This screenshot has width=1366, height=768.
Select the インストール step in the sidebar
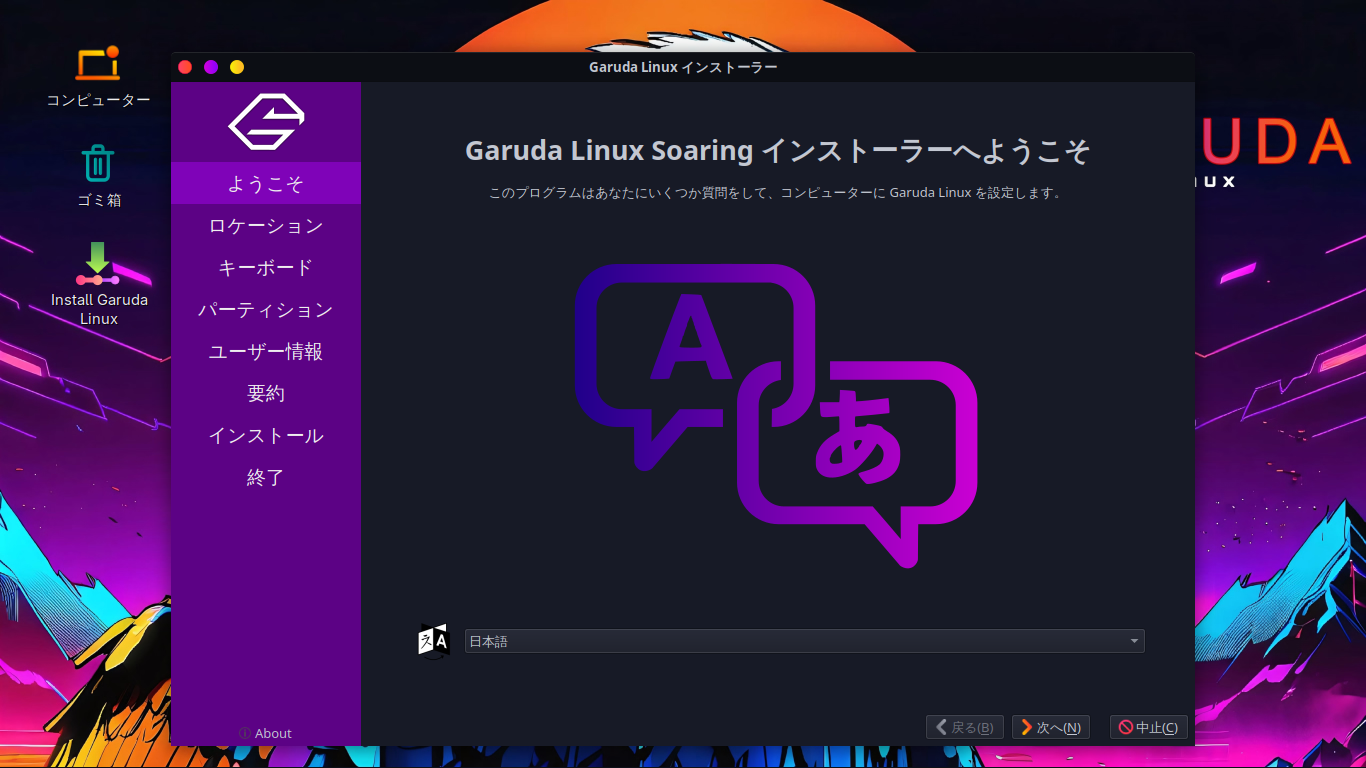[x=266, y=435]
